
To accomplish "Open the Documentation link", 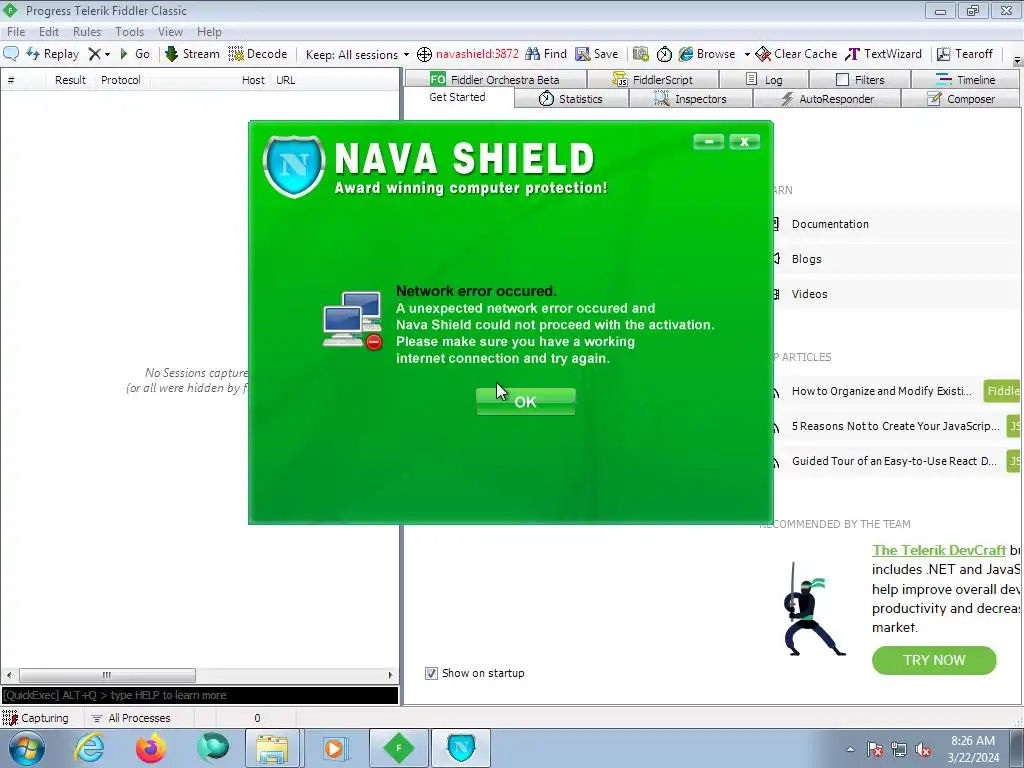I will [830, 224].
